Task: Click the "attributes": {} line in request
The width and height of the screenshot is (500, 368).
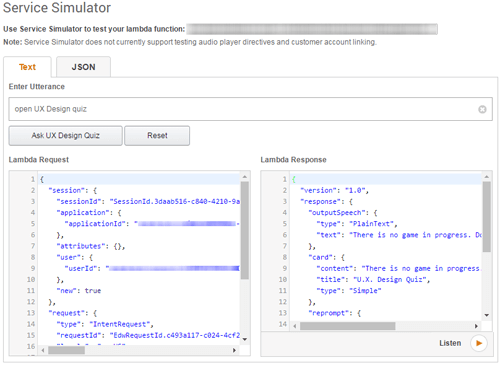Action: click(91, 246)
